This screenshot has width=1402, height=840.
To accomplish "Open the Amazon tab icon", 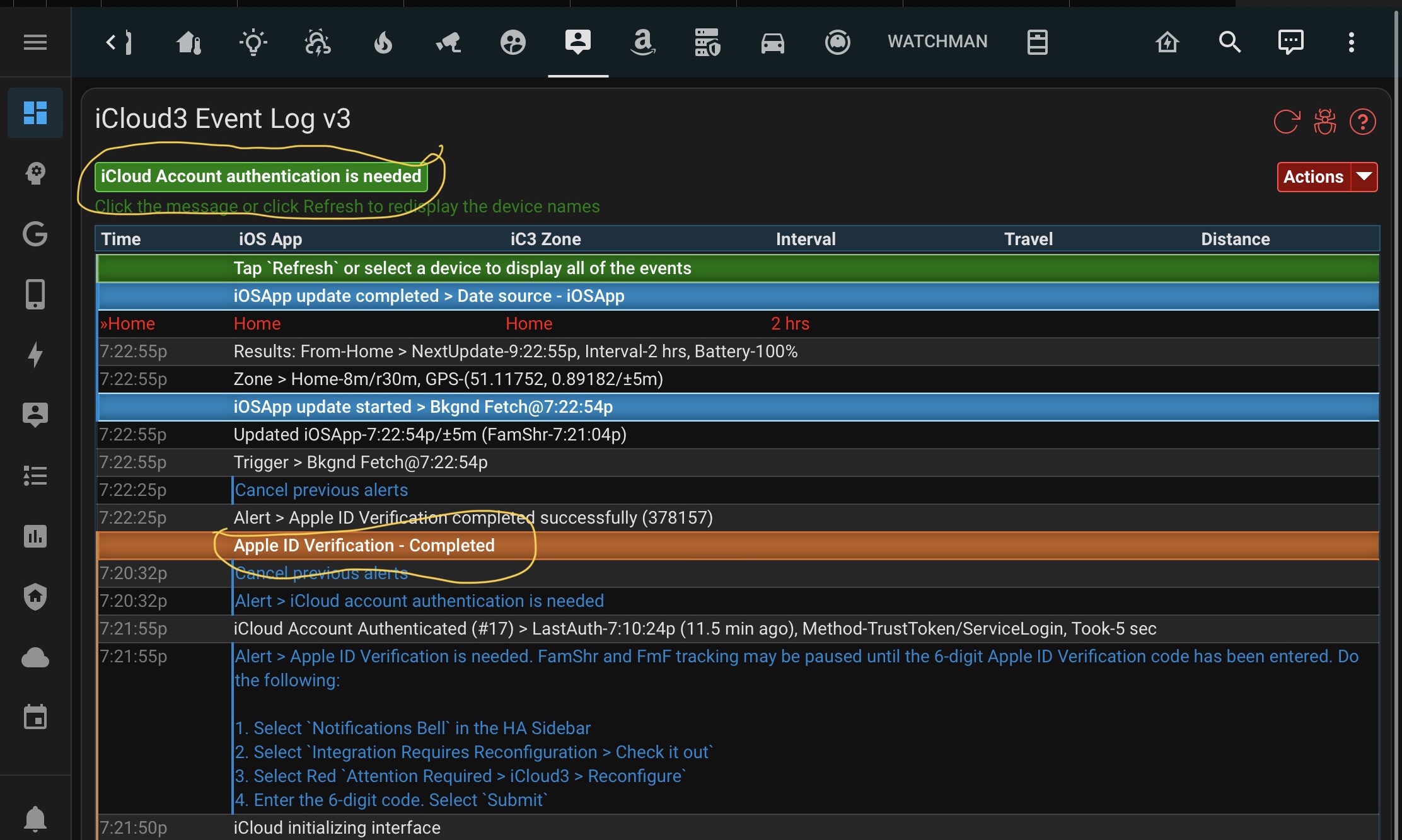I will point(642,42).
